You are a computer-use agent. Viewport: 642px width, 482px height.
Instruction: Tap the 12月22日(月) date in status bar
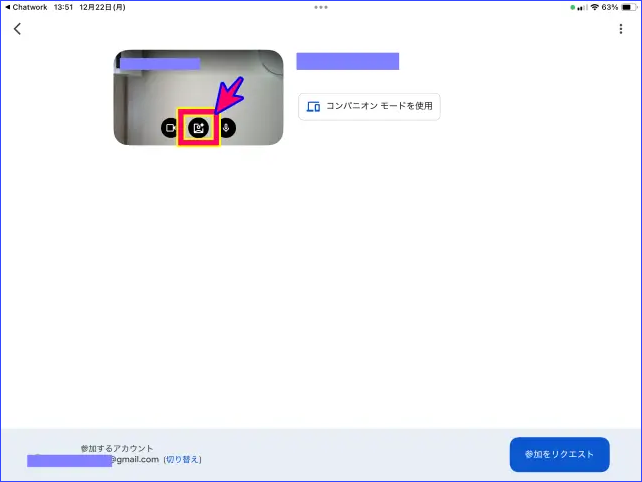102,7
